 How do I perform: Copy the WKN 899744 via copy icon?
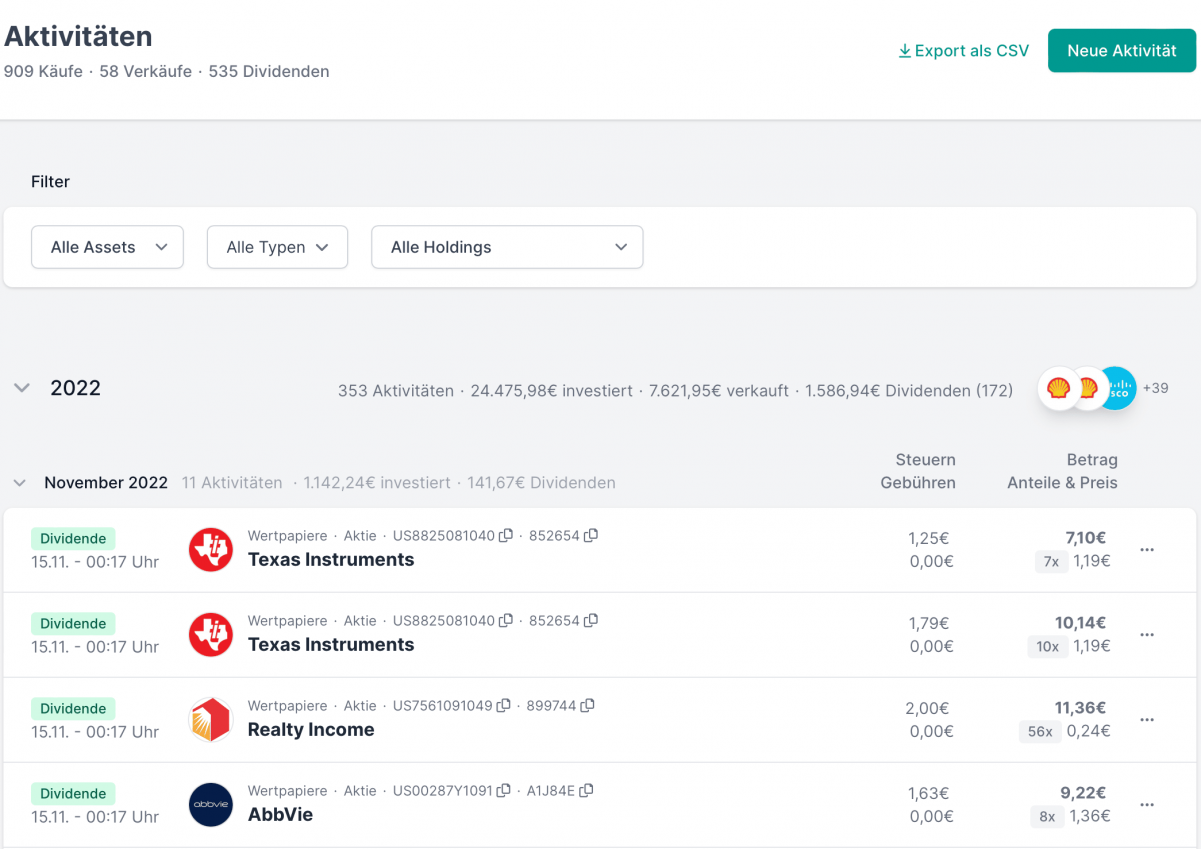click(x=587, y=705)
